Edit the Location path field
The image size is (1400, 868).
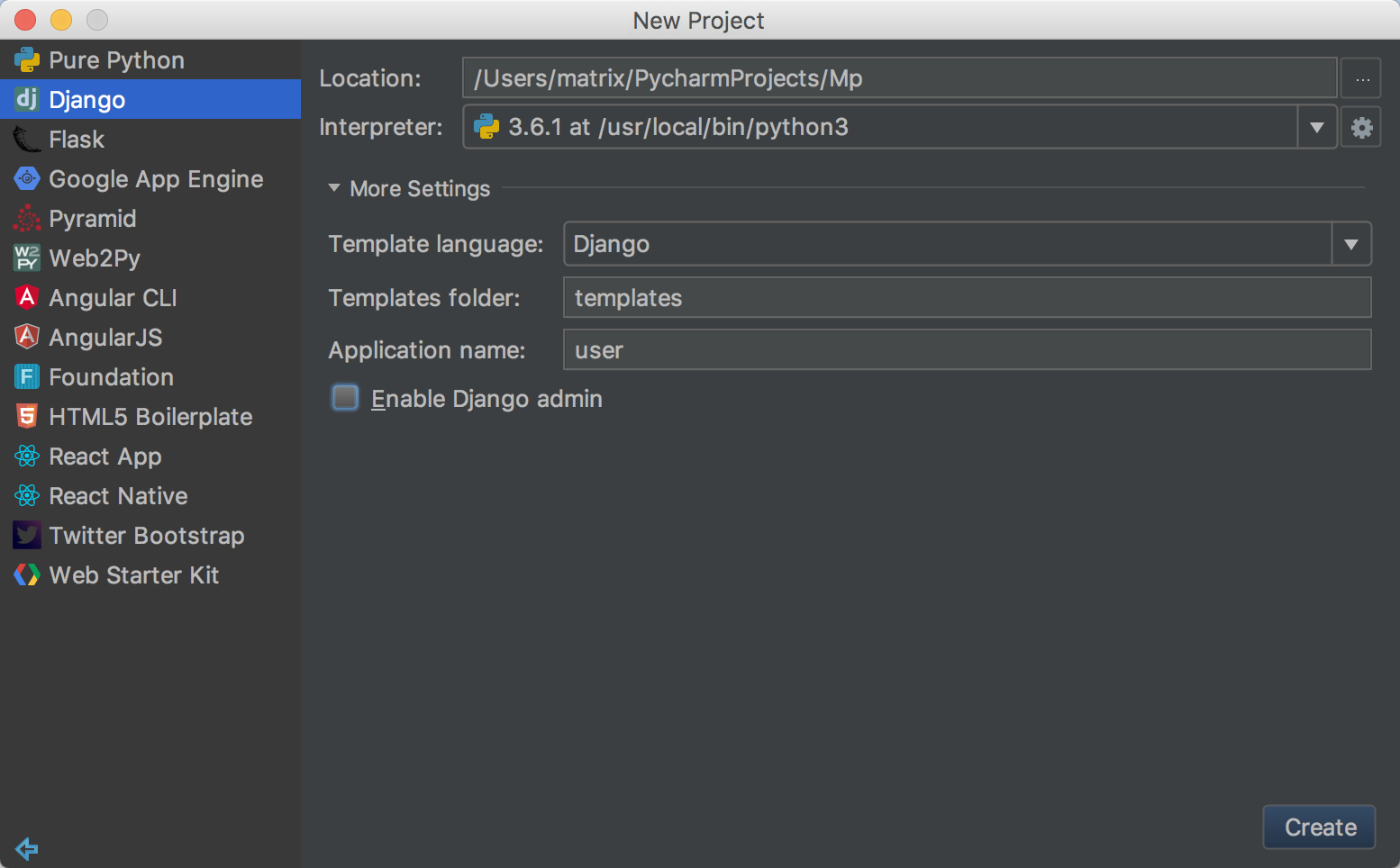click(x=899, y=78)
